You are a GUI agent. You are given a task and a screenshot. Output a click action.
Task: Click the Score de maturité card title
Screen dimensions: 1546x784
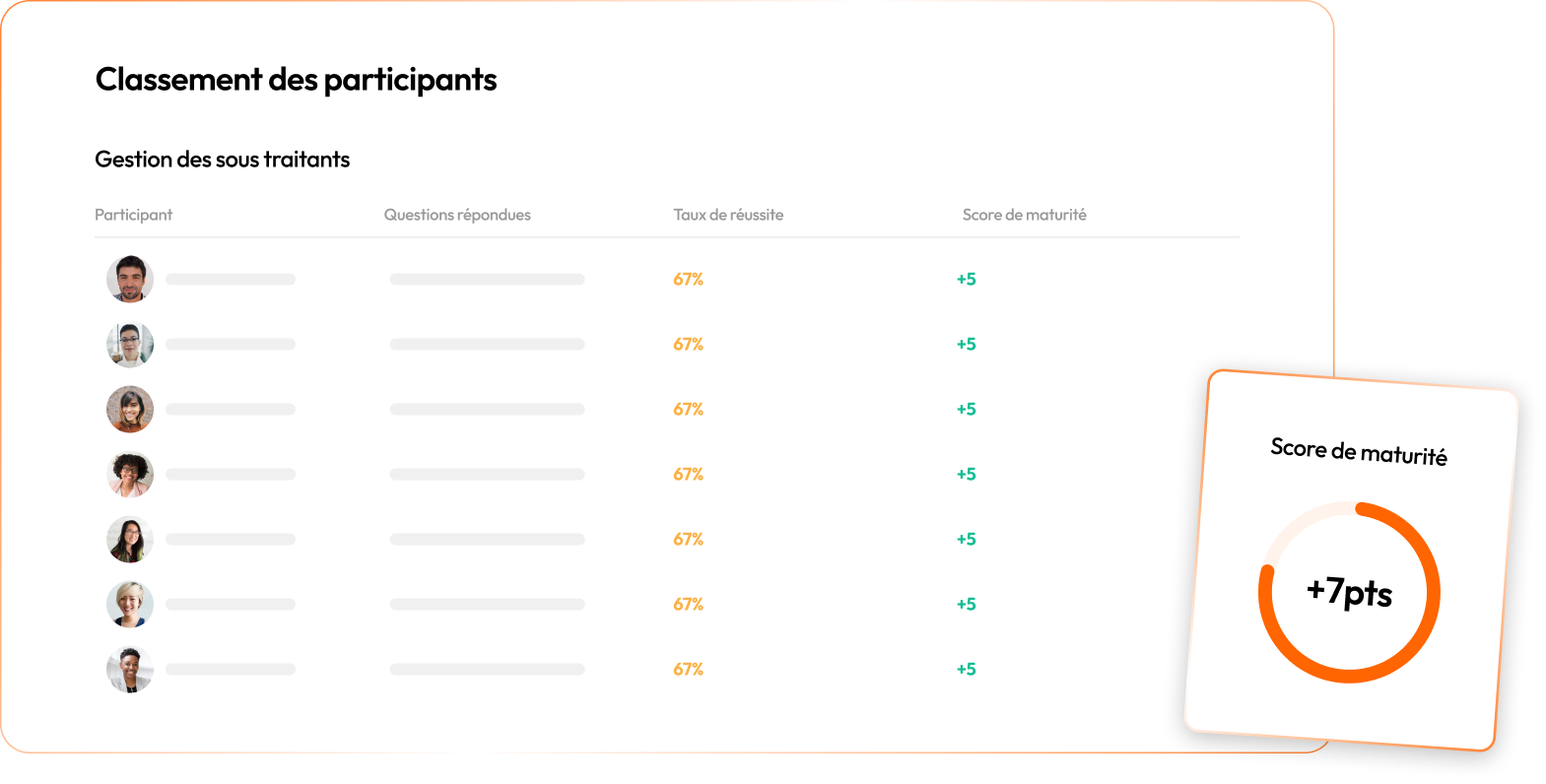click(1359, 451)
